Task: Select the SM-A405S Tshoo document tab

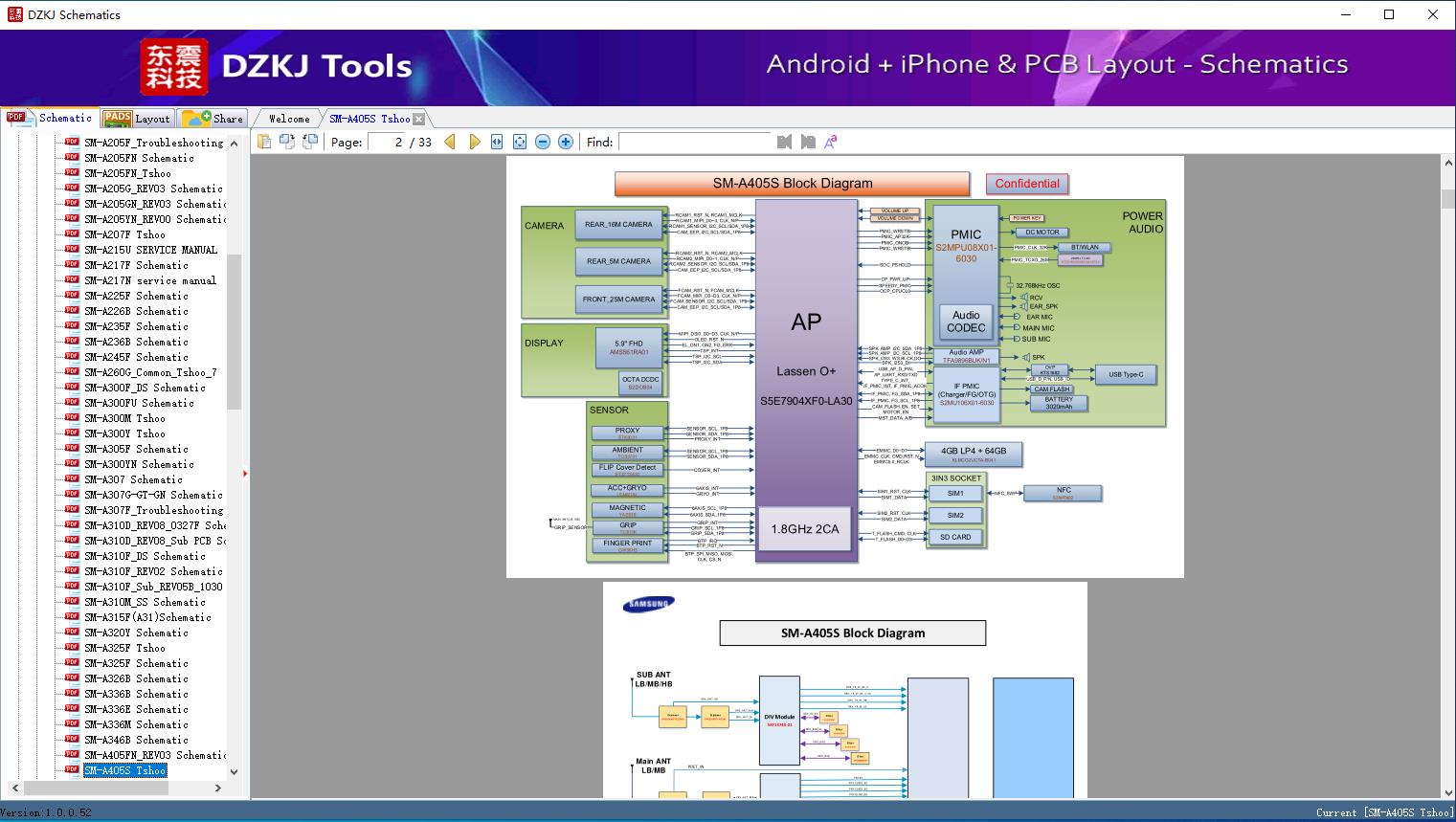Action: tap(370, 119)
